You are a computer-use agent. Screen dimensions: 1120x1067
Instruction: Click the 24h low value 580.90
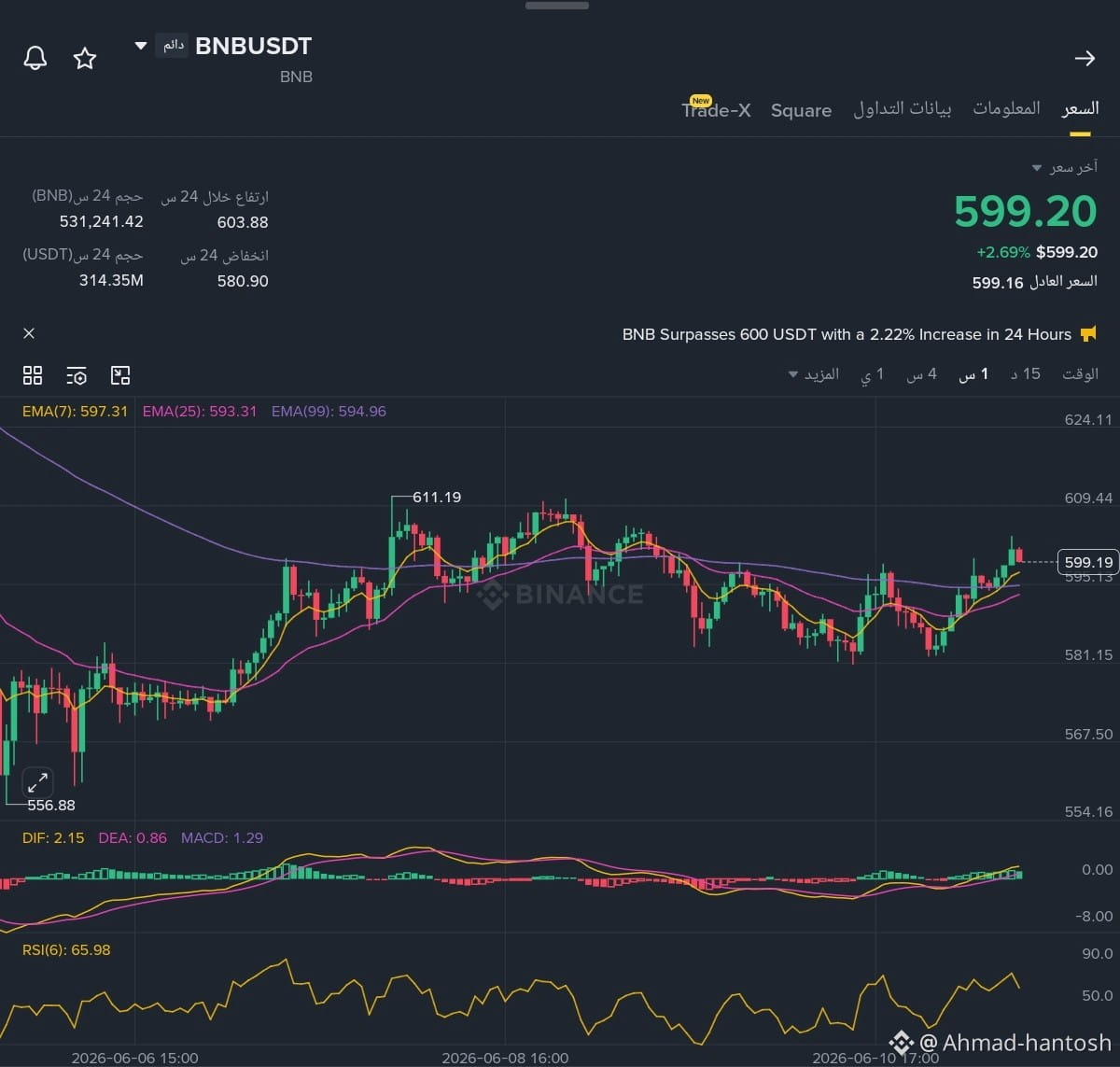click(242, 281)
